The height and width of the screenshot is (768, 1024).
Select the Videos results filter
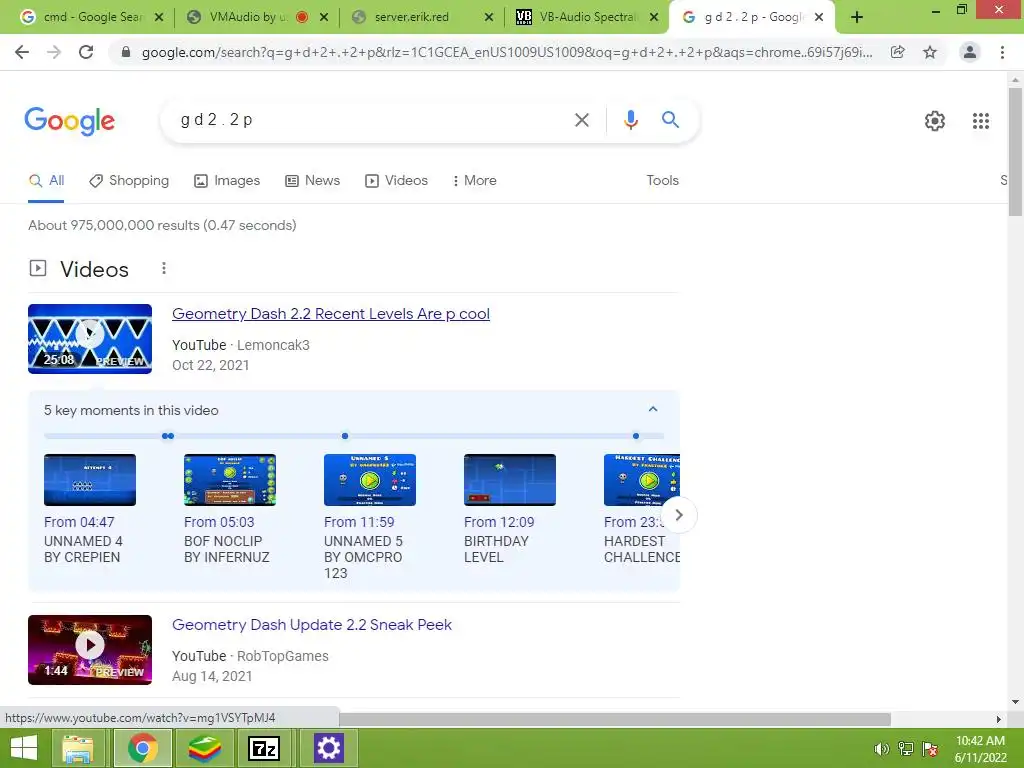396,181
